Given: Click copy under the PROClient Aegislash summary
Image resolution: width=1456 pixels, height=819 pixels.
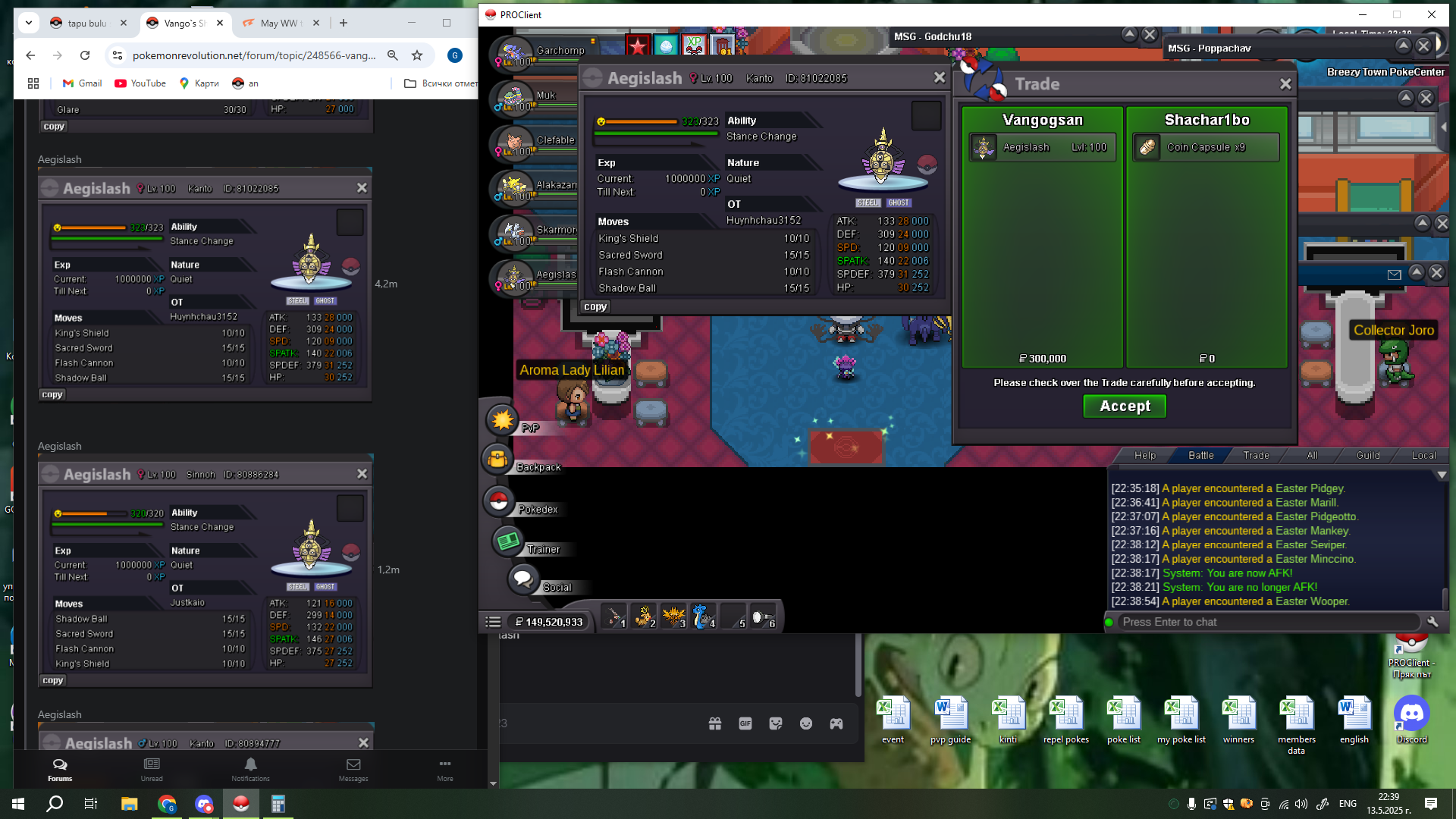Looking at the screenshot, I should [595, 307].
